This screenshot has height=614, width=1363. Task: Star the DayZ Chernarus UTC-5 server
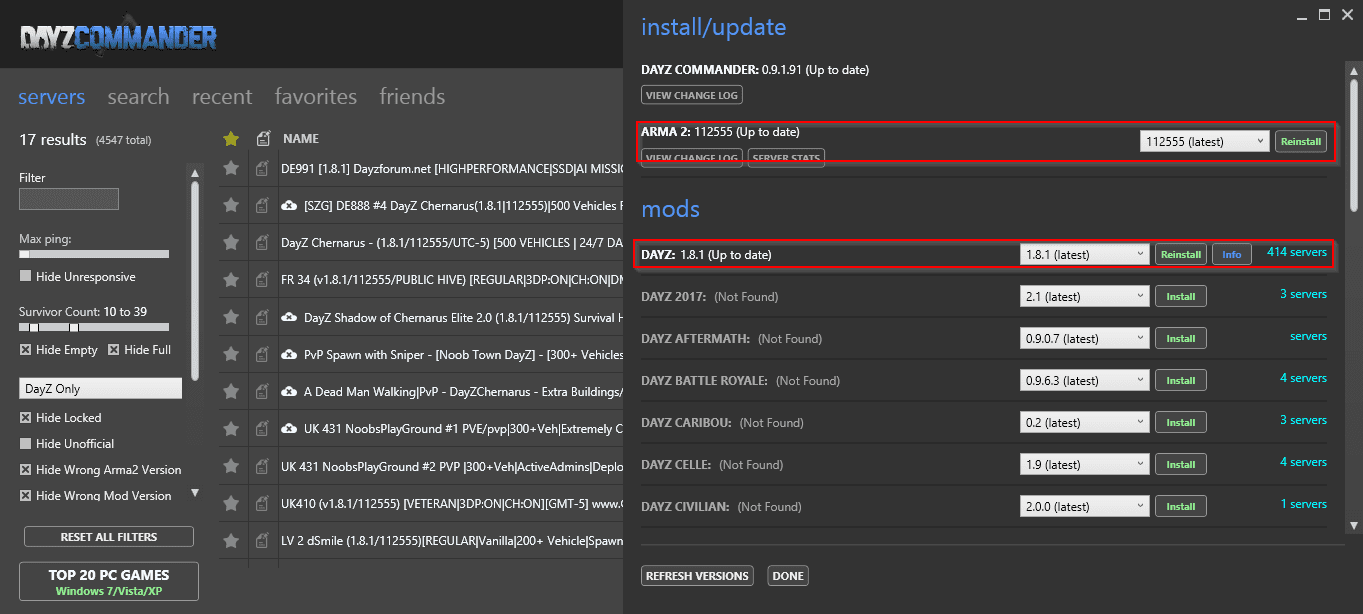click(231, 242)
